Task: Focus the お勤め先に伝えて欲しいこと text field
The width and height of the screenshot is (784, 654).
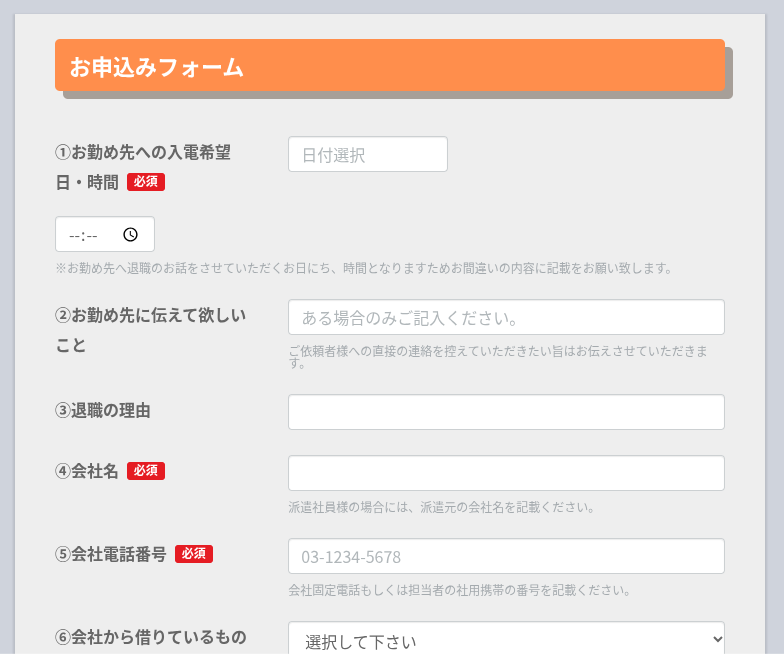Action: click(506, 317)
